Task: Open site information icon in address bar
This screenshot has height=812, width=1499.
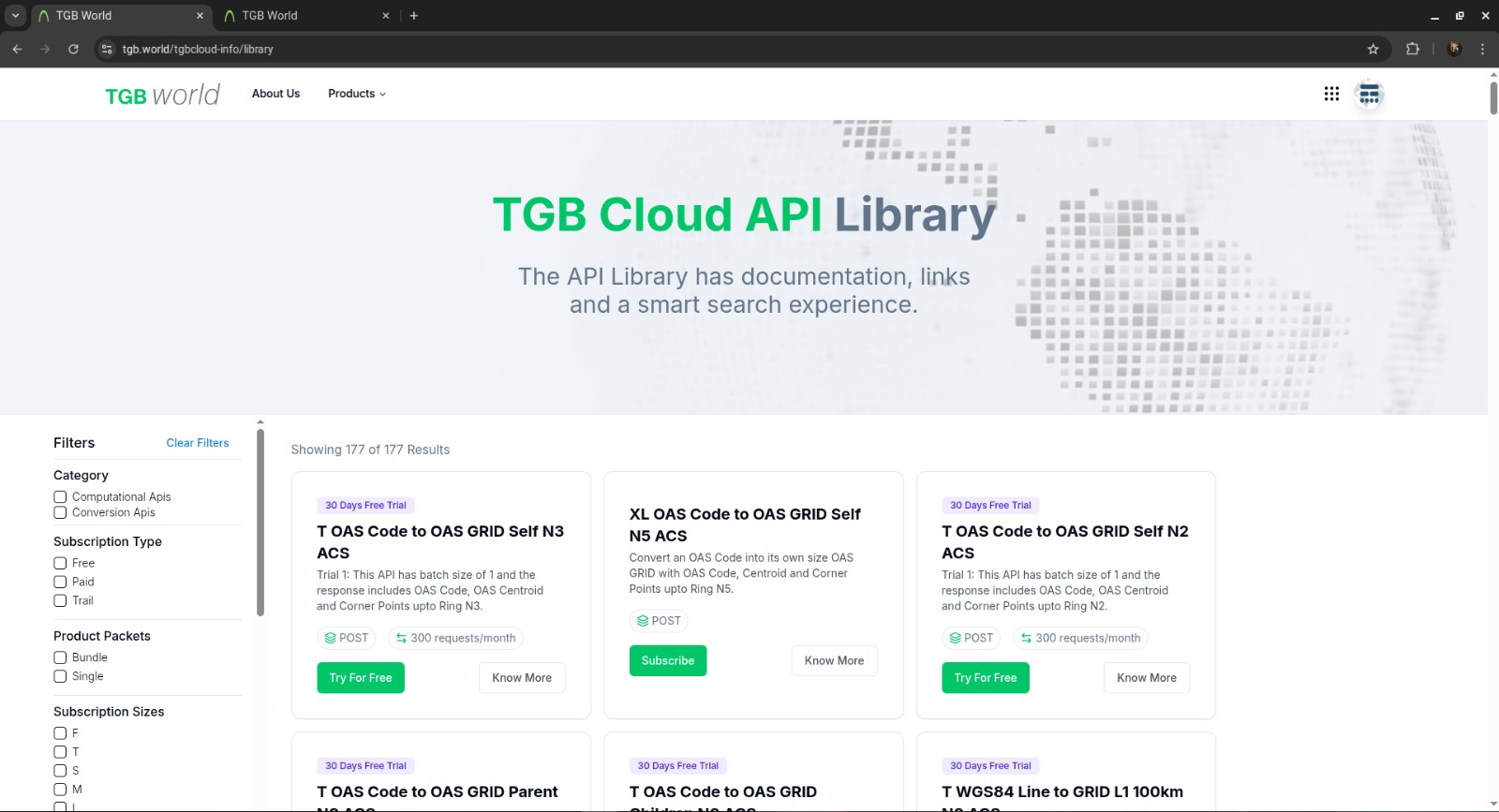Action: (x=107, y=49)
